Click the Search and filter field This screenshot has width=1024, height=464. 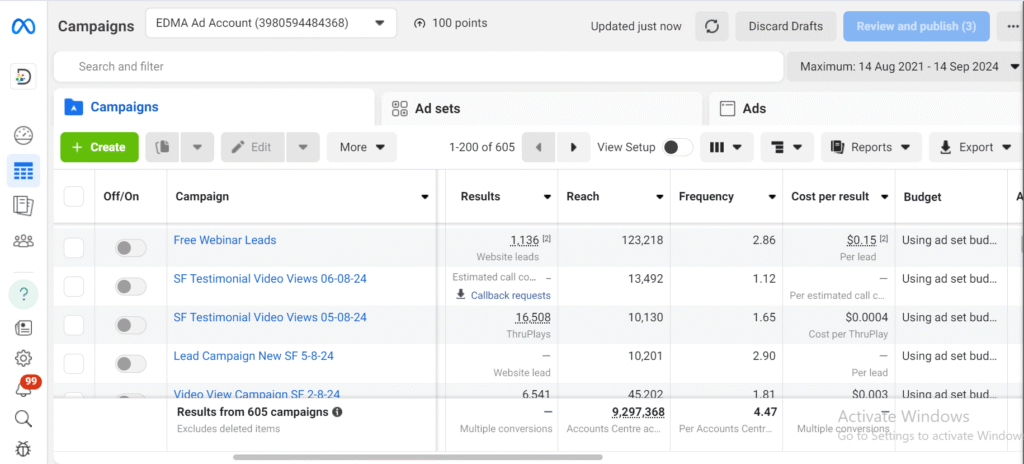(420, 67)
